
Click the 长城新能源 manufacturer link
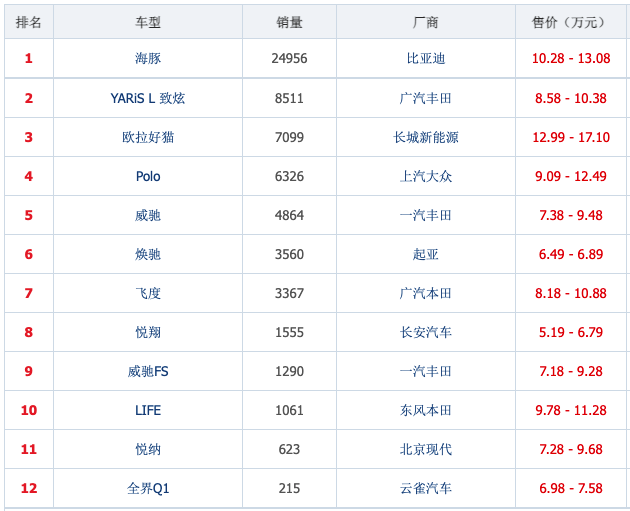coord(426,137)
